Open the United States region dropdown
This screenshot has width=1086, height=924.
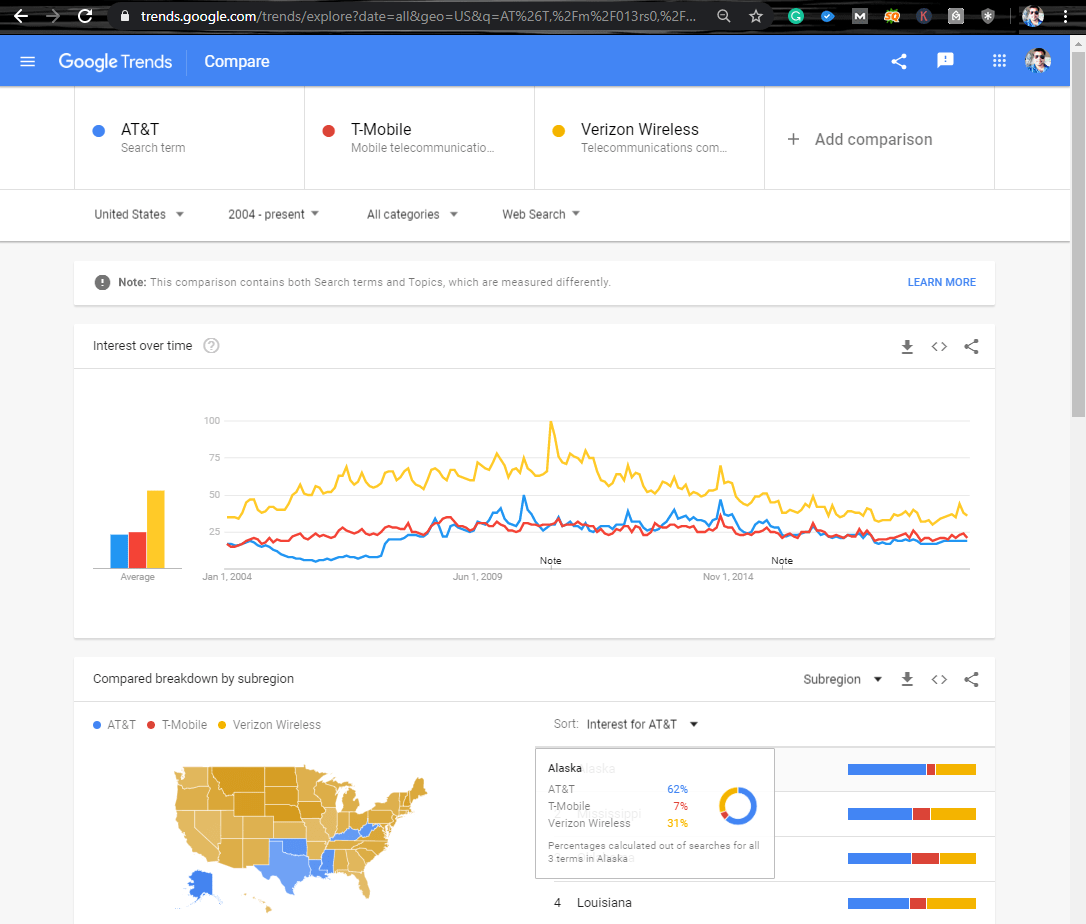[139, 214]
